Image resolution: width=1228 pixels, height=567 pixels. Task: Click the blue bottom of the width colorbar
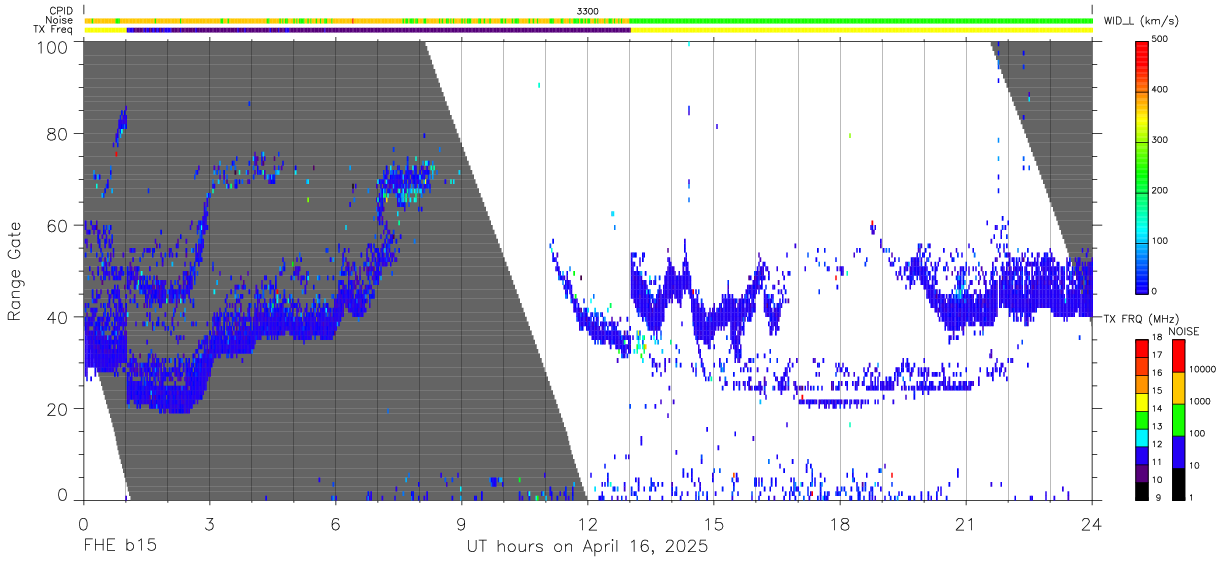pyautogui.click(x=1142, y=280)
